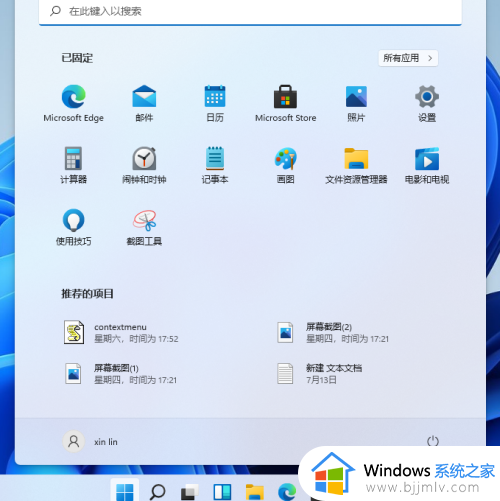Open 使用技巧 tips app
Image resolution: width=500 pixels, height=501 pixels.
click(73, 227)
